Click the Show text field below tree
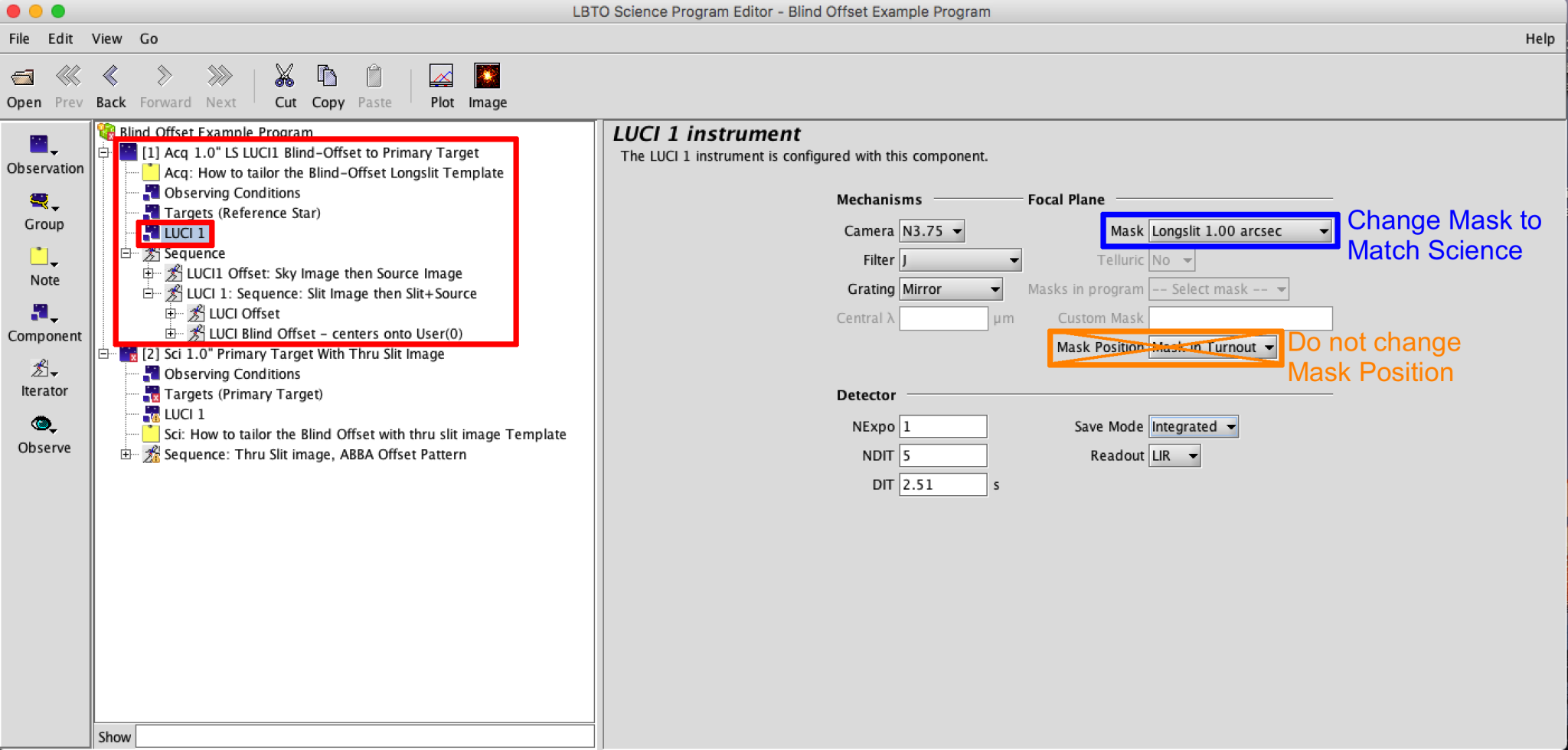Image resolution: width=1568 pixels, height=750 pixels. (364, 736)
